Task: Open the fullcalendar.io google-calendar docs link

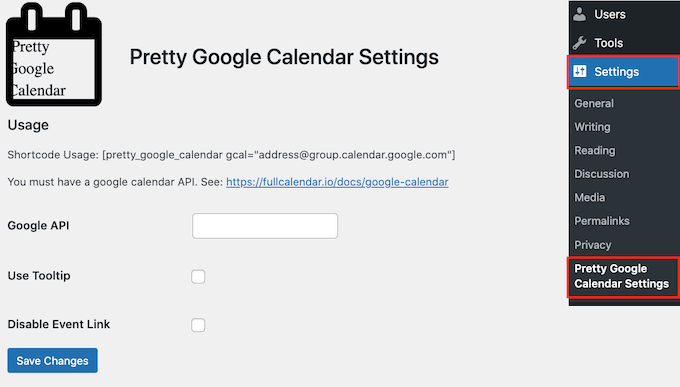Action: click(x=337, y=182)
